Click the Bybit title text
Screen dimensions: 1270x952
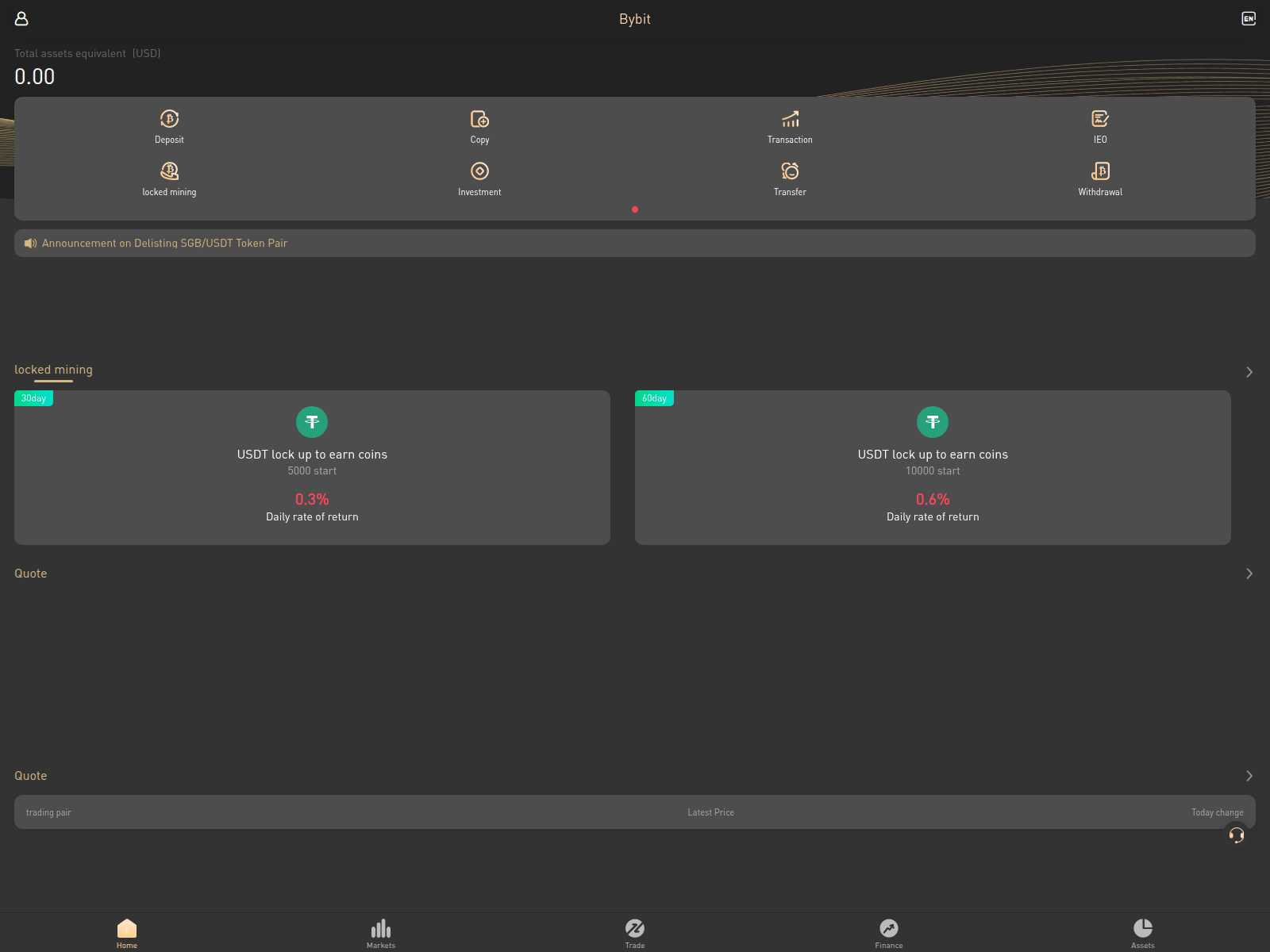click(x=635, y=19)
